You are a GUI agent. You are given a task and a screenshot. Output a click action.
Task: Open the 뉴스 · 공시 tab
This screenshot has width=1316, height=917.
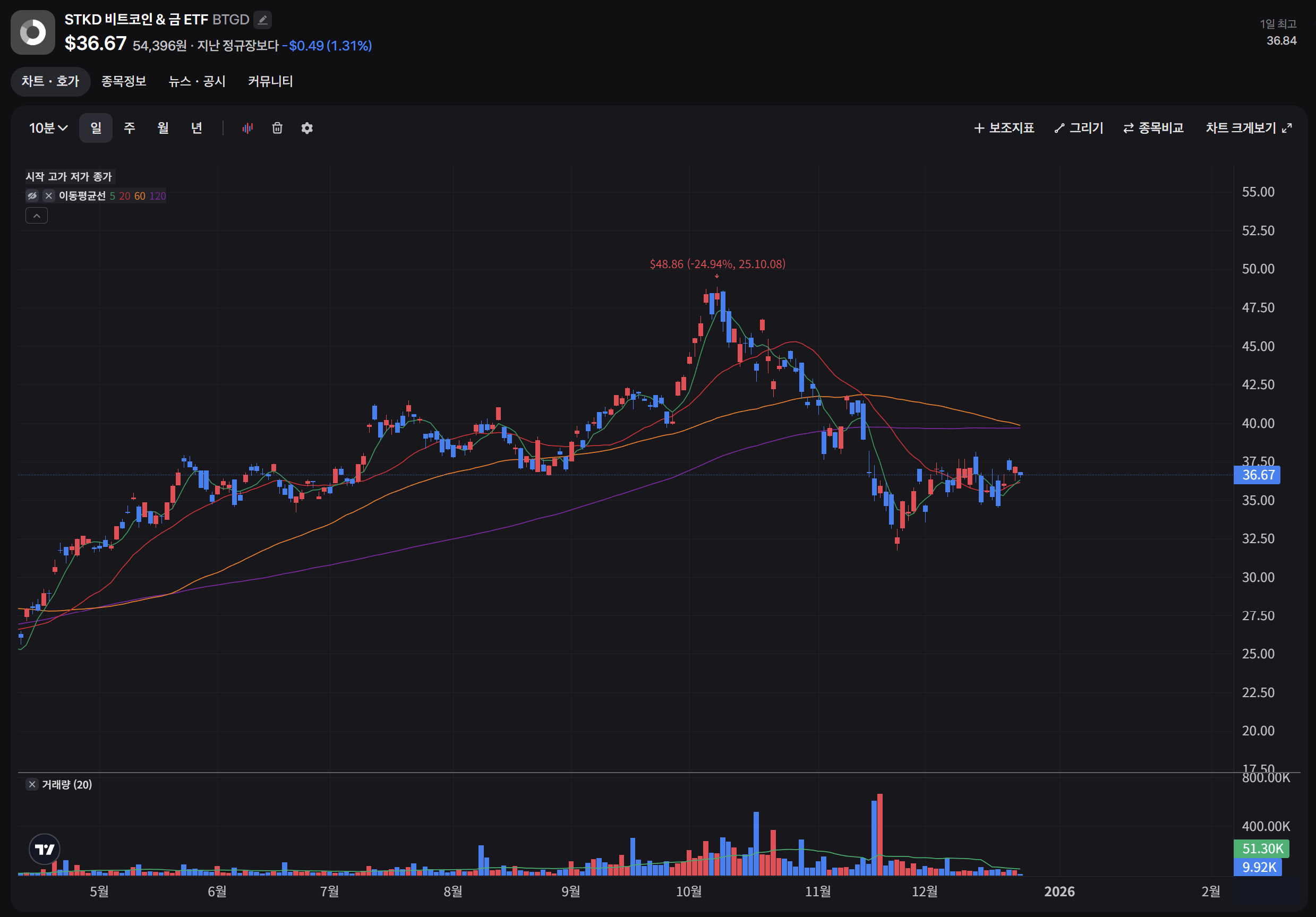(196, 81)
